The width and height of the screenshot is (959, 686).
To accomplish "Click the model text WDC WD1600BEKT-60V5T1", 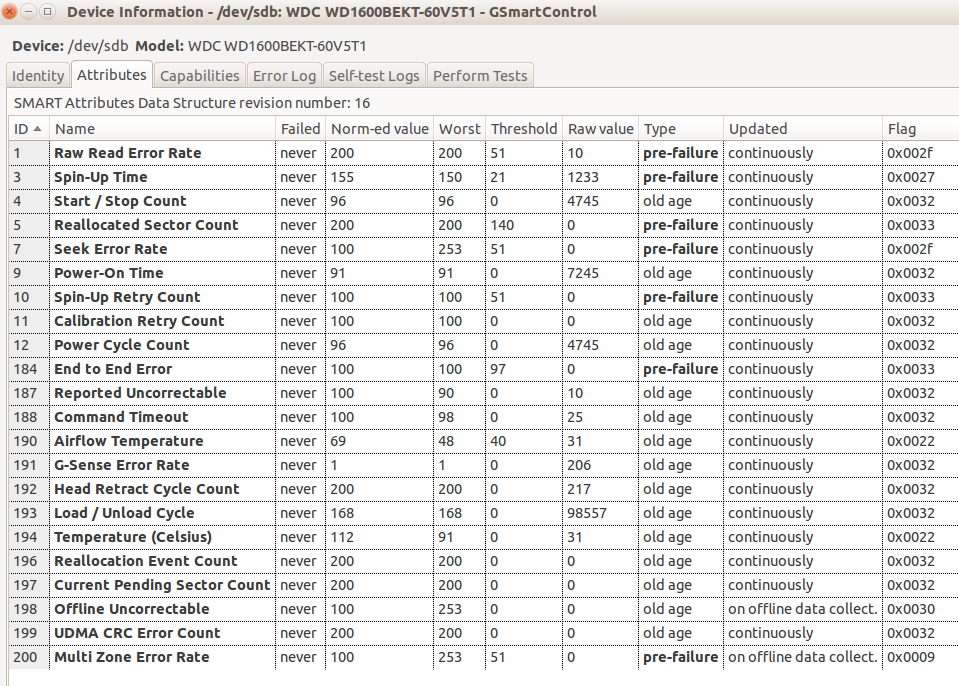I will point(277,46).
